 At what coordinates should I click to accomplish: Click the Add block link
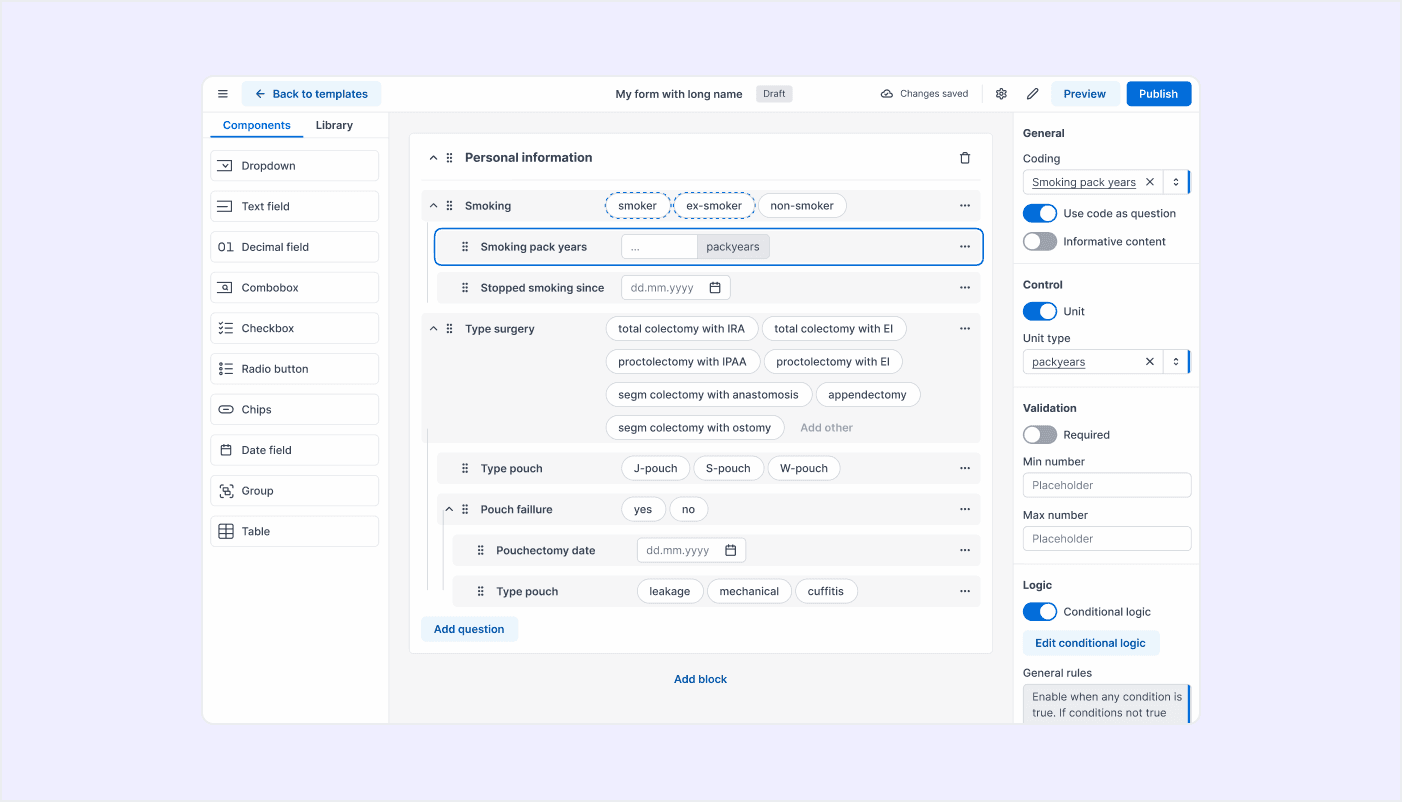click(700, 680)
